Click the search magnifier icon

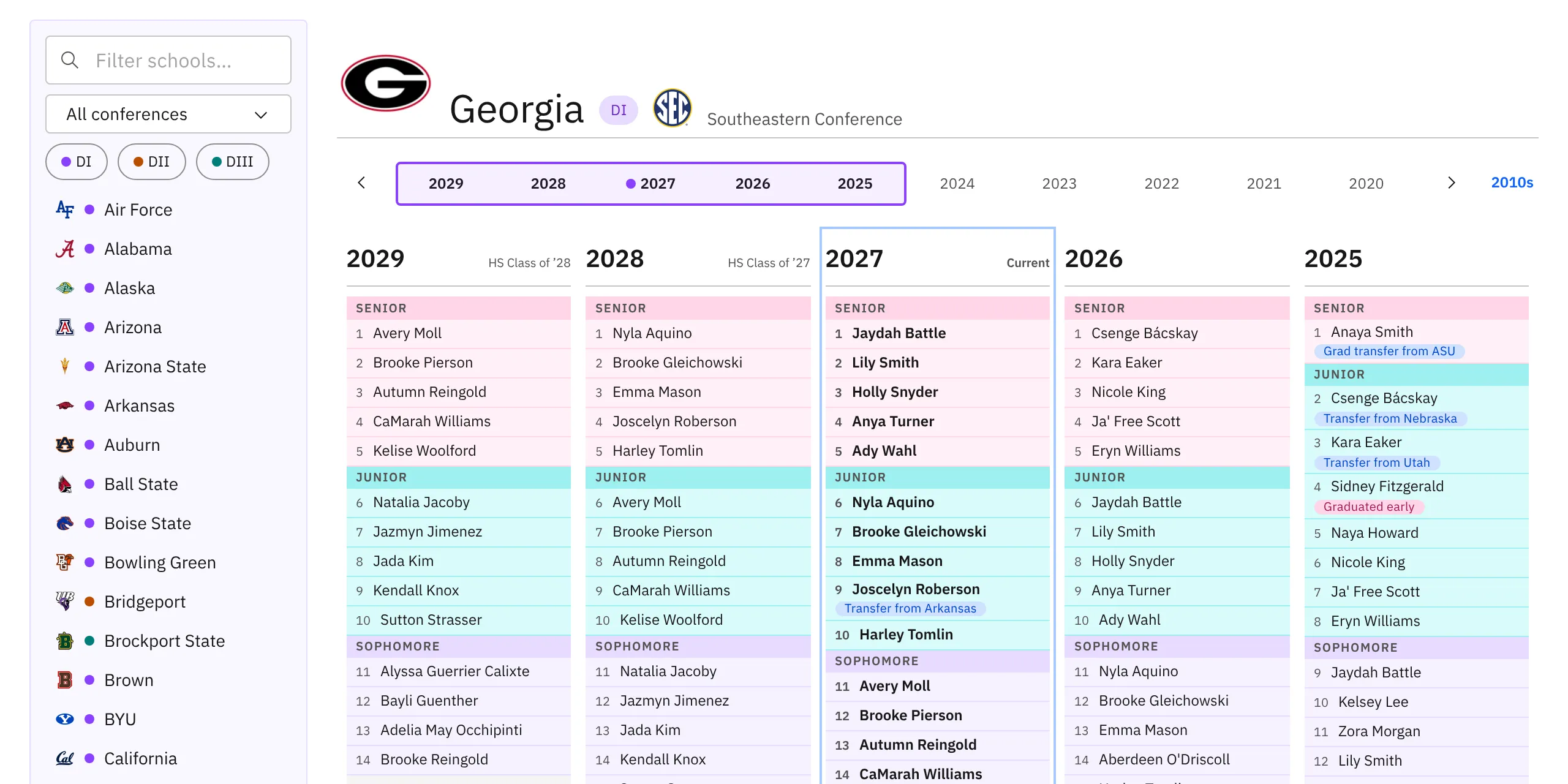70,60
